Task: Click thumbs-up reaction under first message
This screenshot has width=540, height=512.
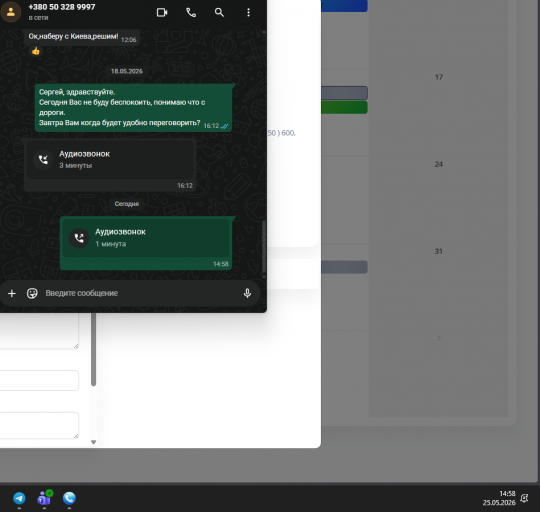Action: pos(35,51)
